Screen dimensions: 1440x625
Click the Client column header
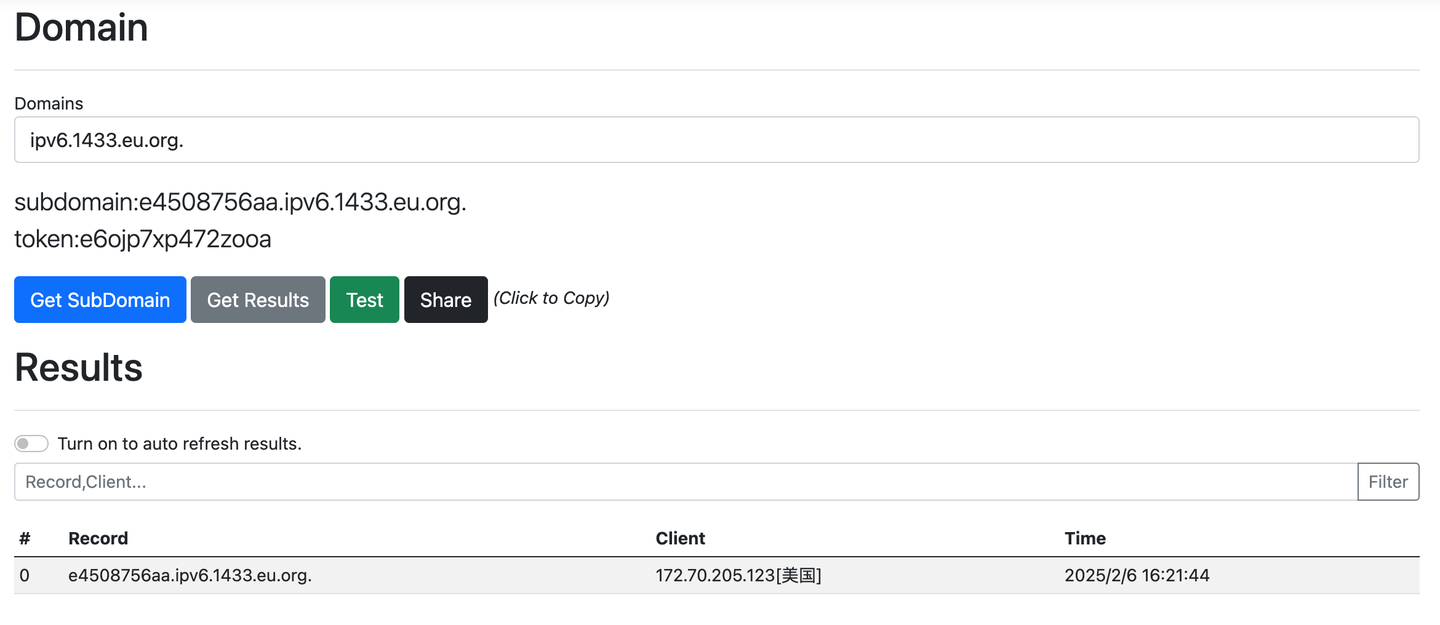[x=680, y=538]
